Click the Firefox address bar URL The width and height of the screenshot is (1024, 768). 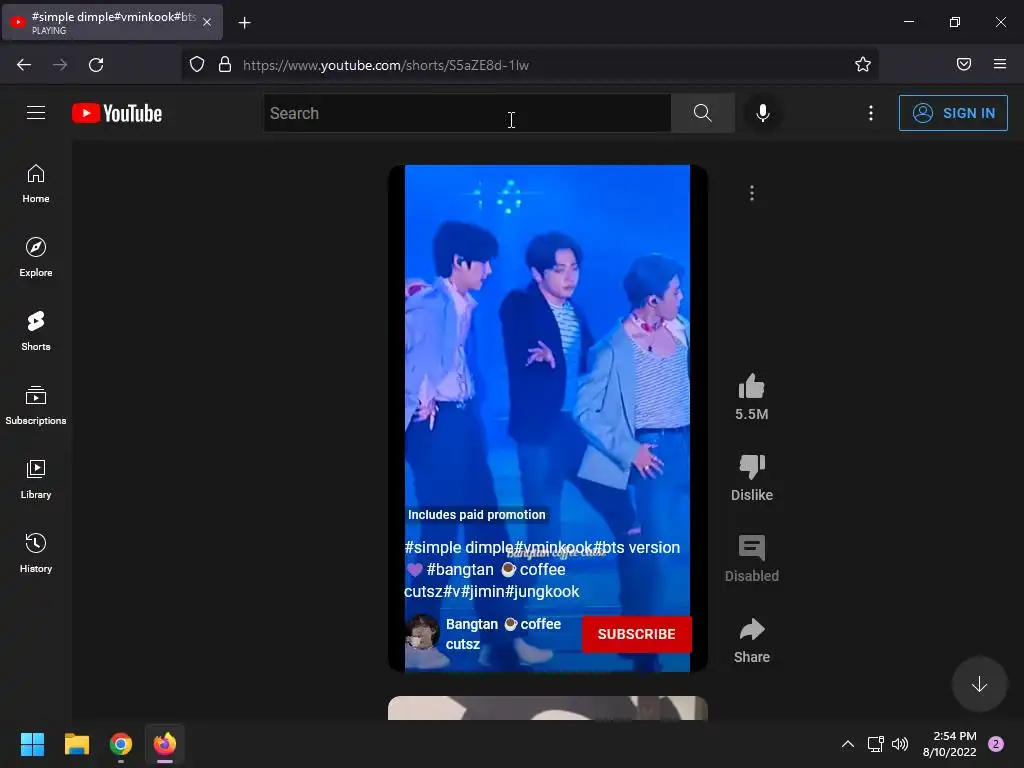386,65
